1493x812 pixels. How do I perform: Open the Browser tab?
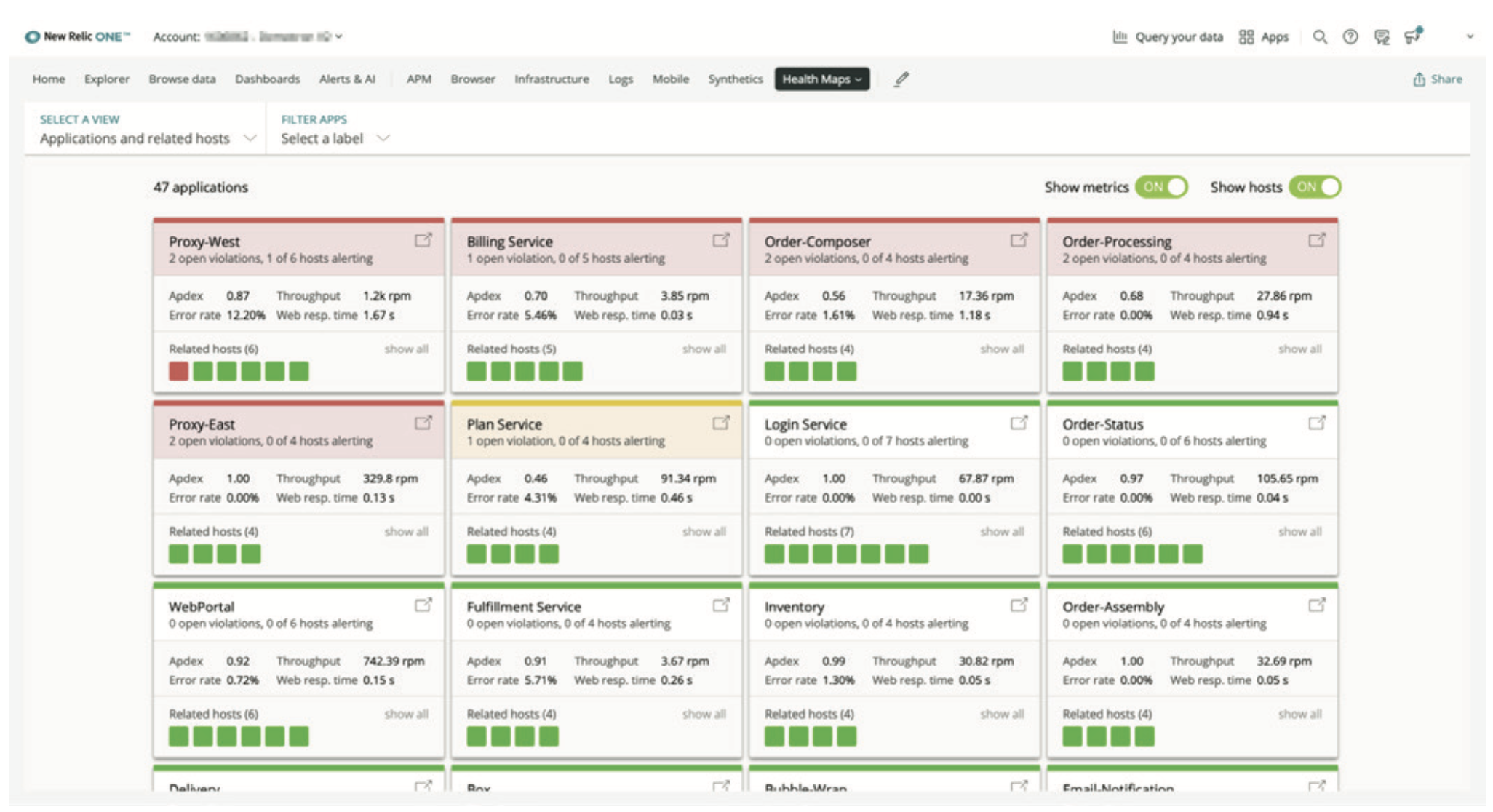coord(473,79)
